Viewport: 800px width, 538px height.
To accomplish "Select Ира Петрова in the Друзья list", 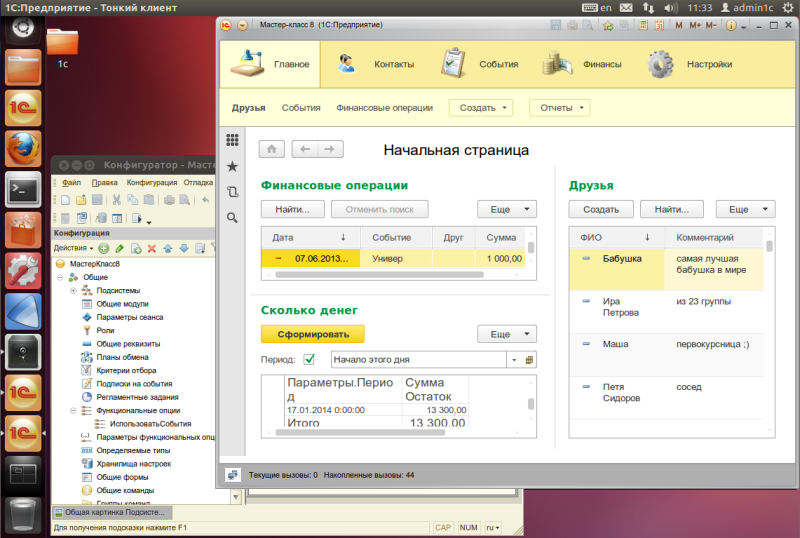I will pyautogui.click(x=666, y=312).
